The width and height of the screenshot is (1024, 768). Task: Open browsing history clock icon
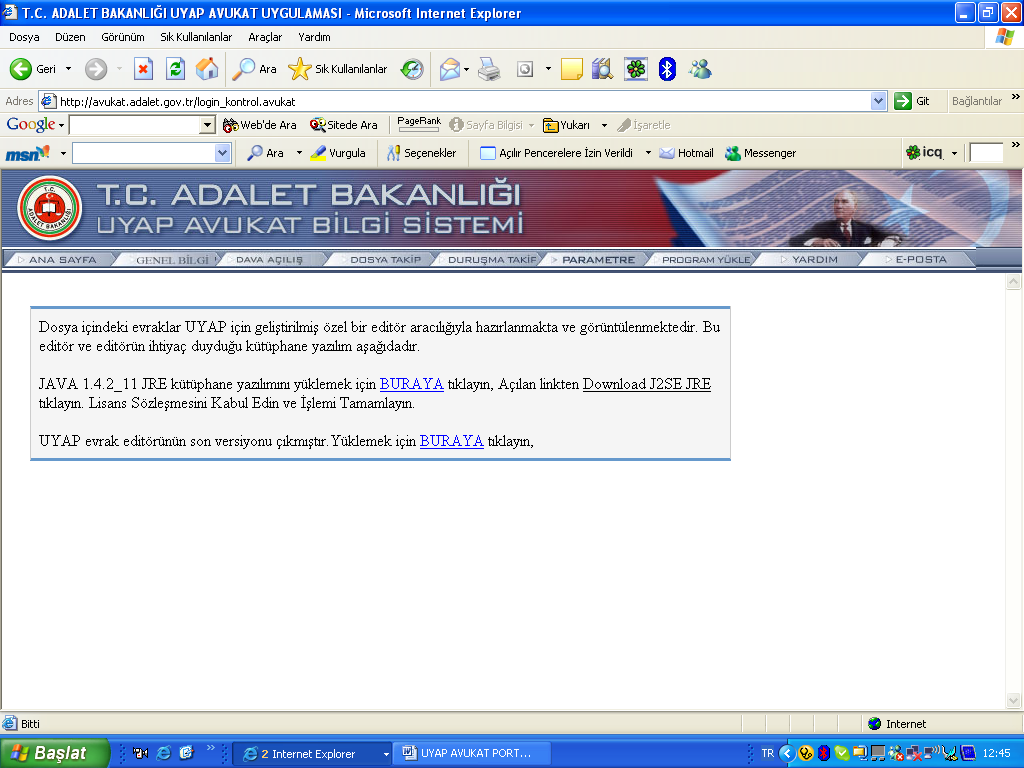[x=412, y=69]
